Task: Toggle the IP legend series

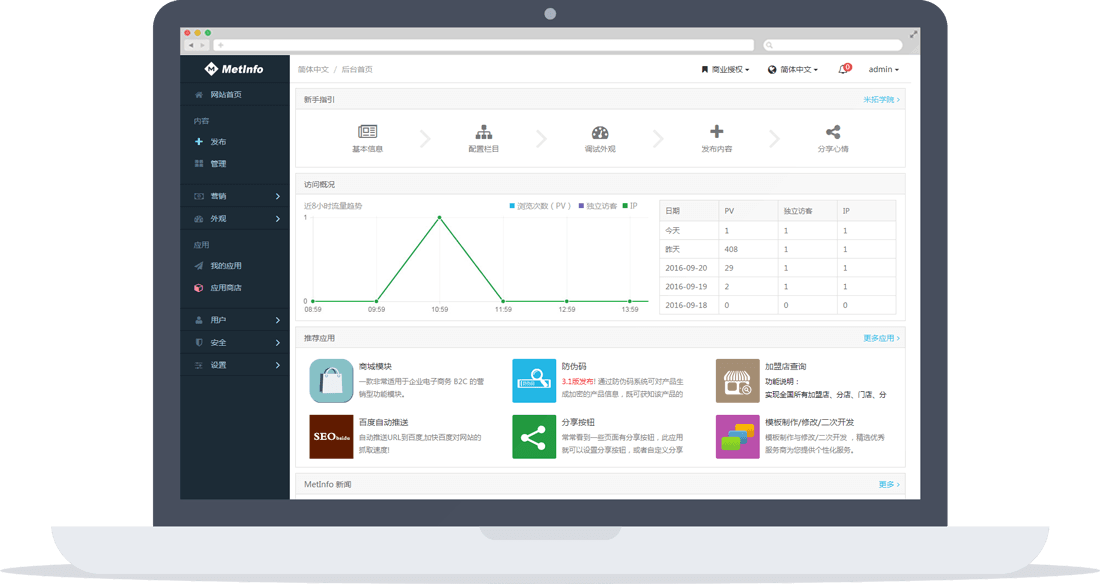Action: pyautogui.click(x=630, y=206)
